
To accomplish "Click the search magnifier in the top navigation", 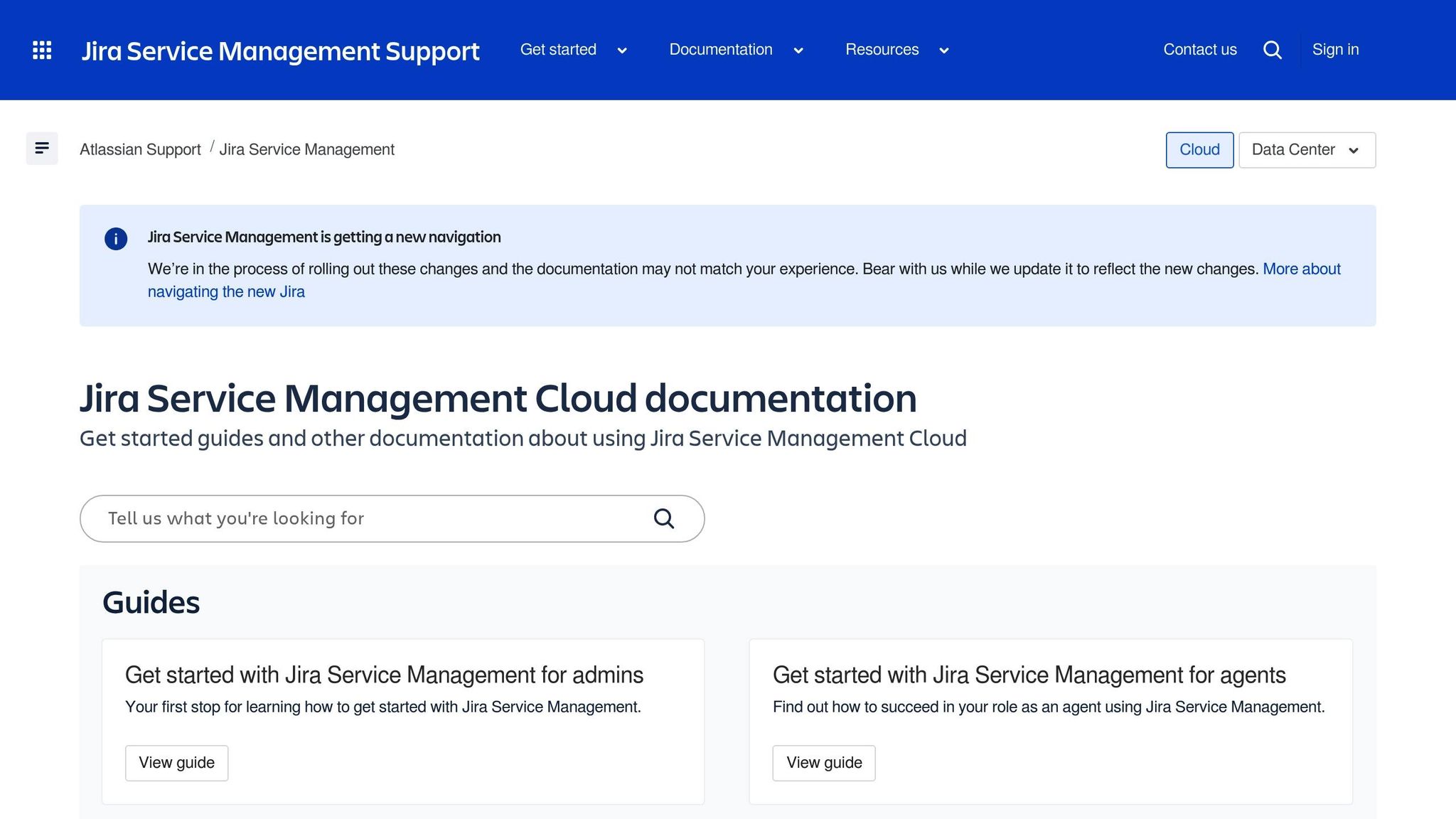I will click(1273, 50).
